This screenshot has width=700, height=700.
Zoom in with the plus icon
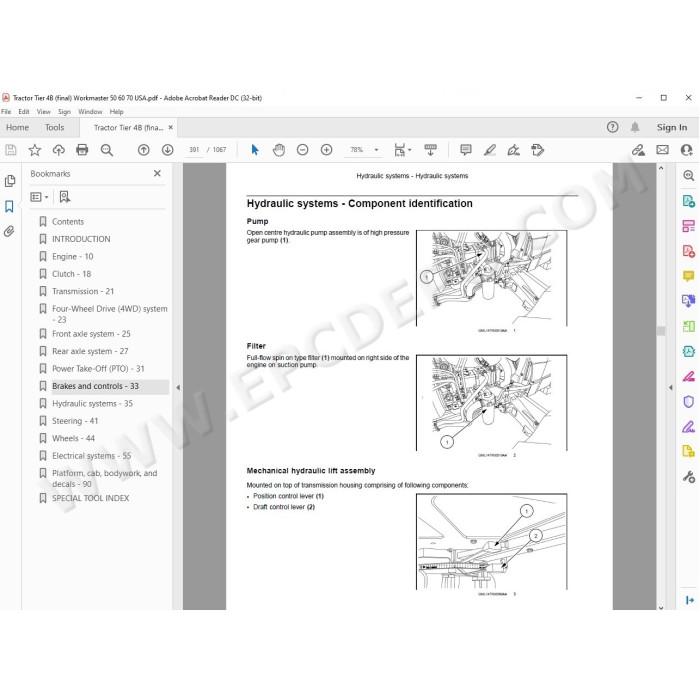(x=327, y=150)
